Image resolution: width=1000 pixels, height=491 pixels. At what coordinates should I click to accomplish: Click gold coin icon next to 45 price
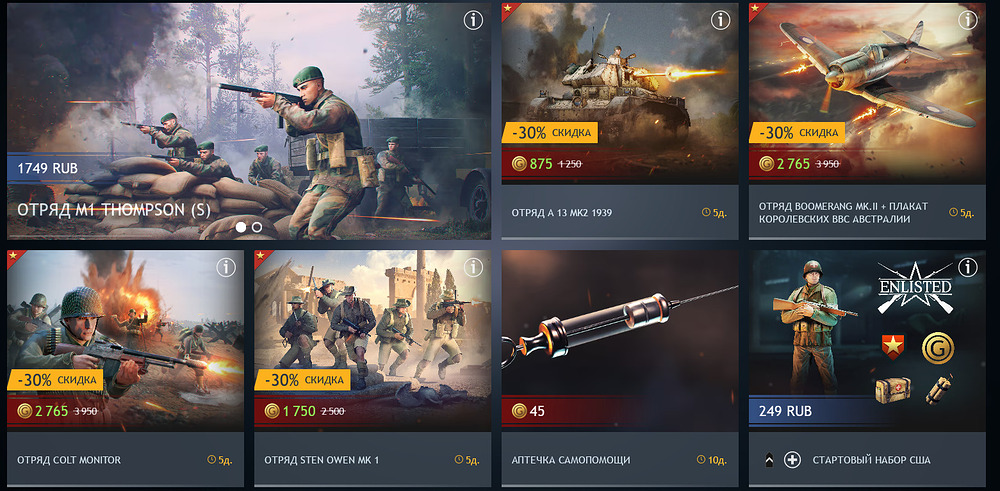click(520, 411)
